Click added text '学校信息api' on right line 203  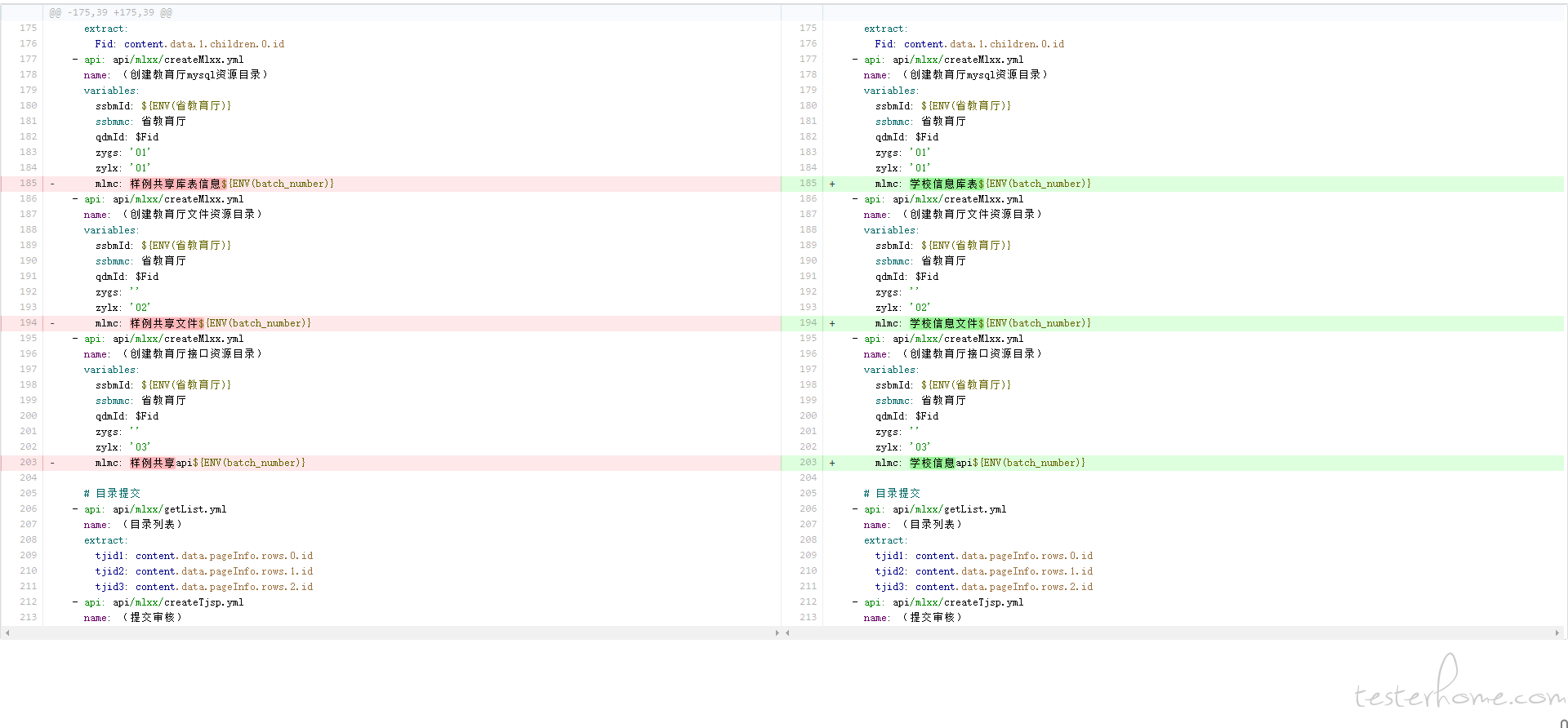click(x=941, y=464)
